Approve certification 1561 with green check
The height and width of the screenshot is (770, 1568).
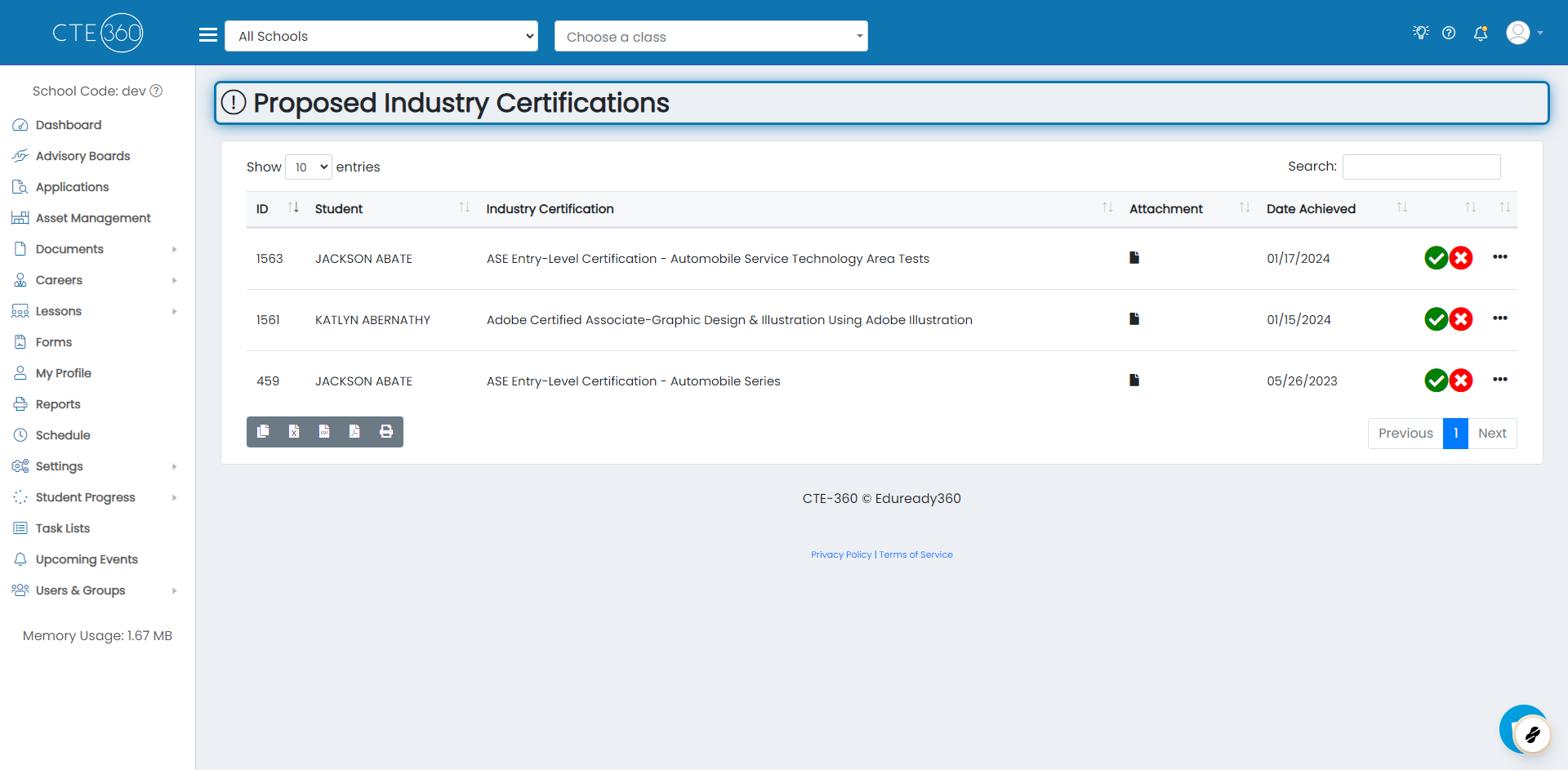coord(1437,319)
